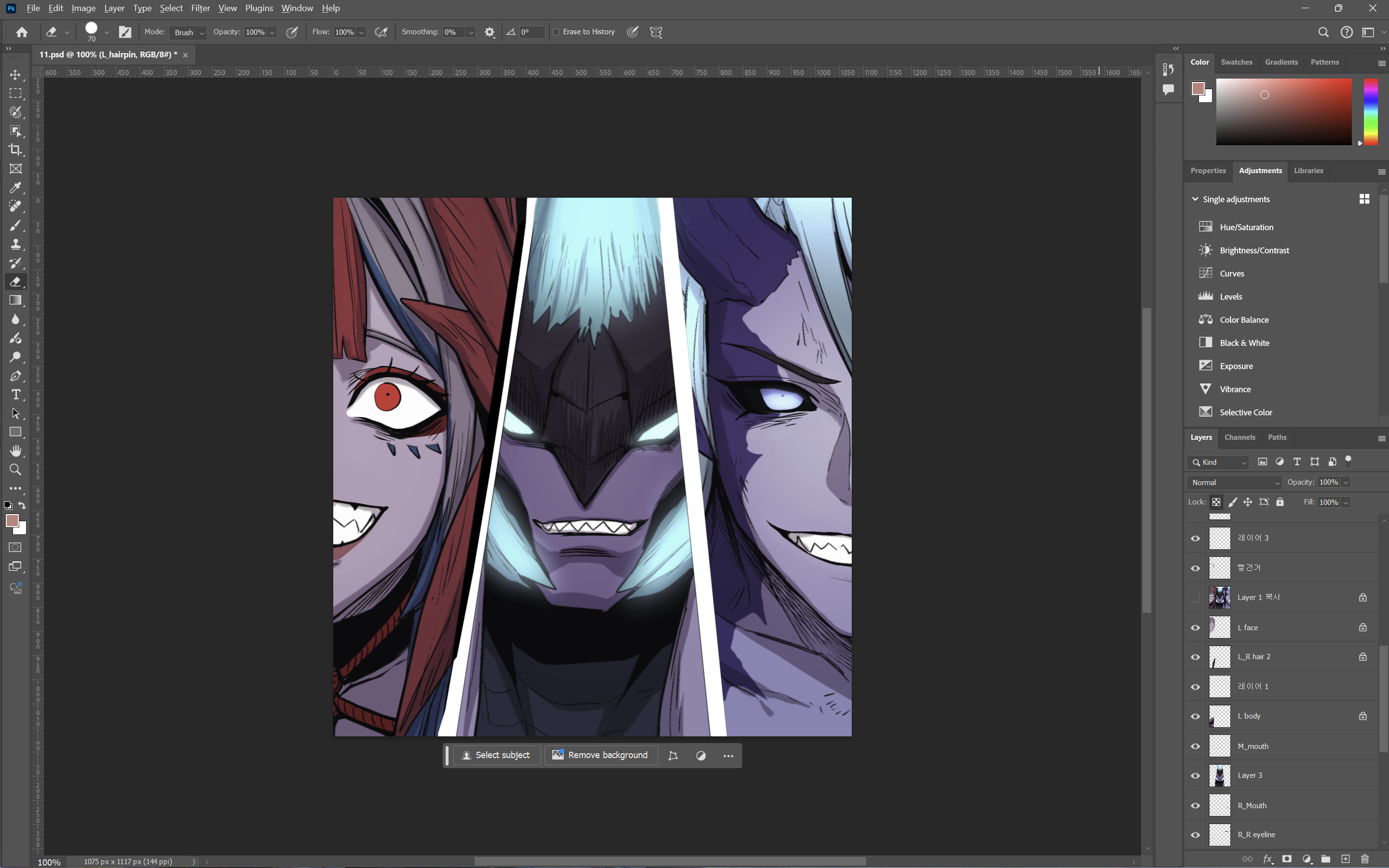Select the Zoom tool
This screenshot has width=1389, height=868.
(15, 470)
